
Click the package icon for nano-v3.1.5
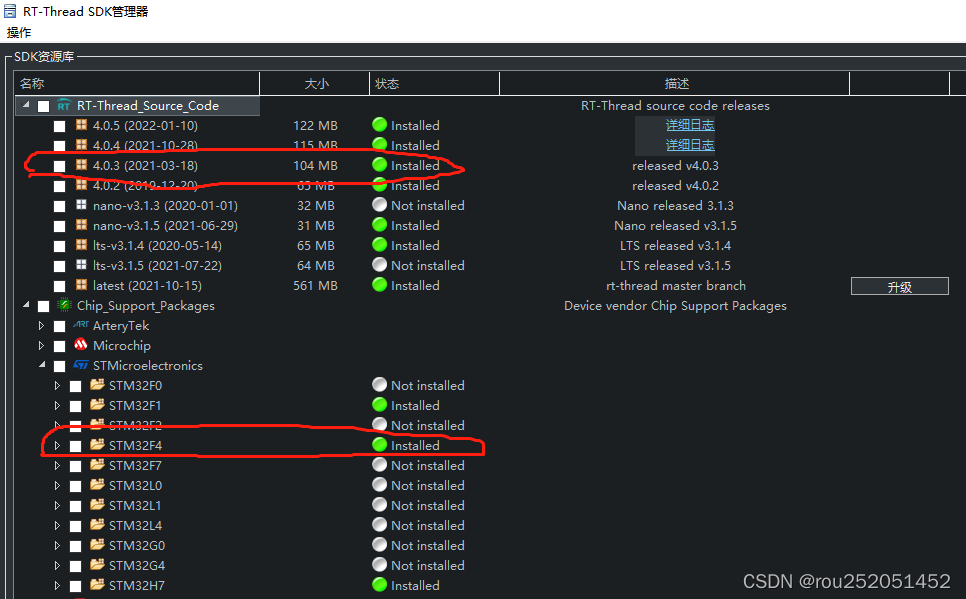coord(81,224)
